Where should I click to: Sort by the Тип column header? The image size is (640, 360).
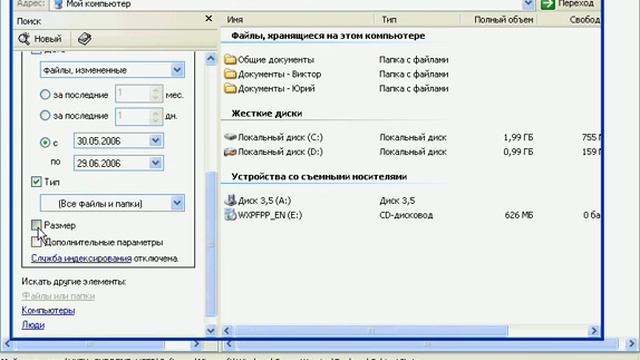point(417,20)
